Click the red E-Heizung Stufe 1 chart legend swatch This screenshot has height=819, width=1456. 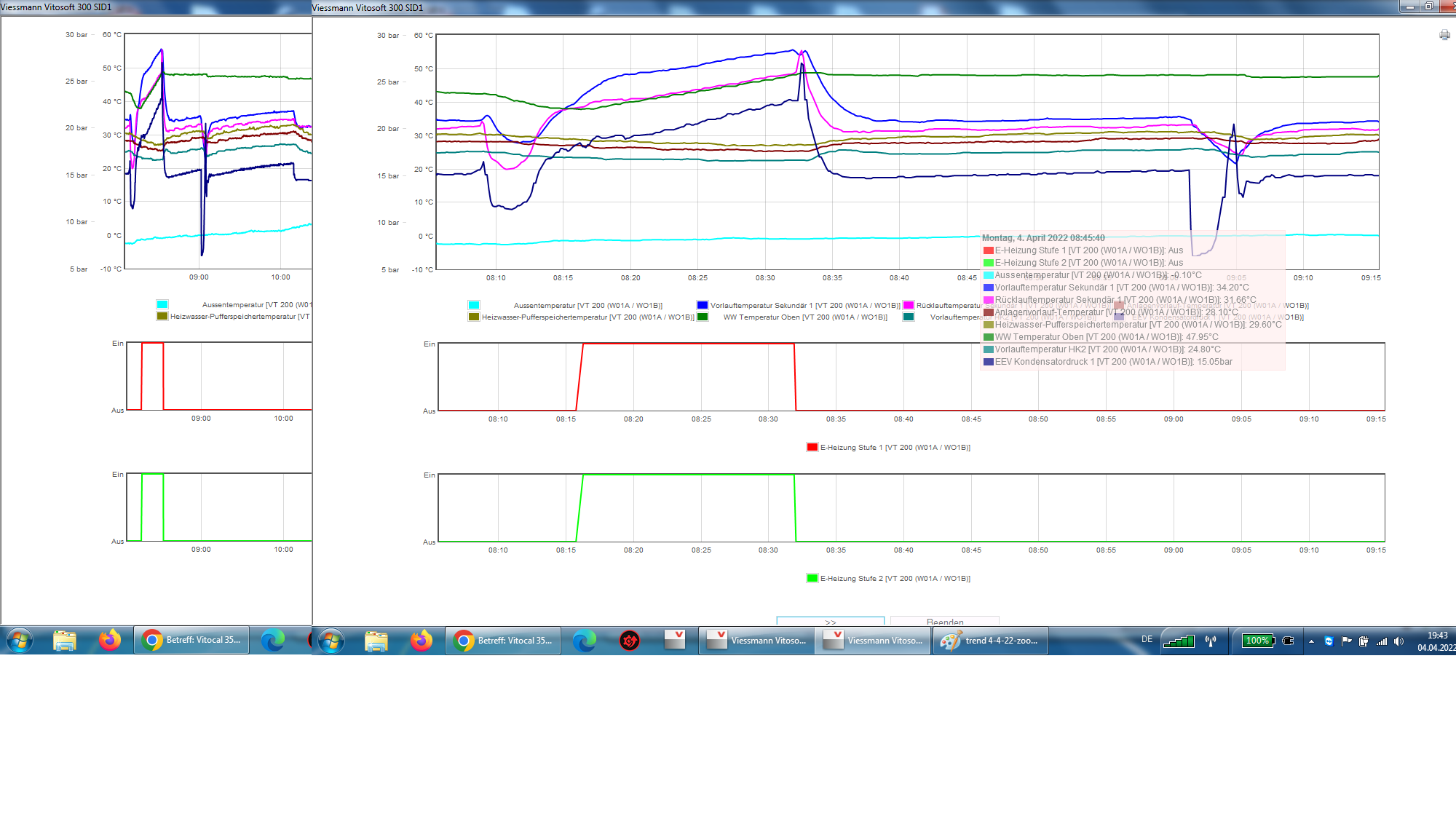coord(812,447)
